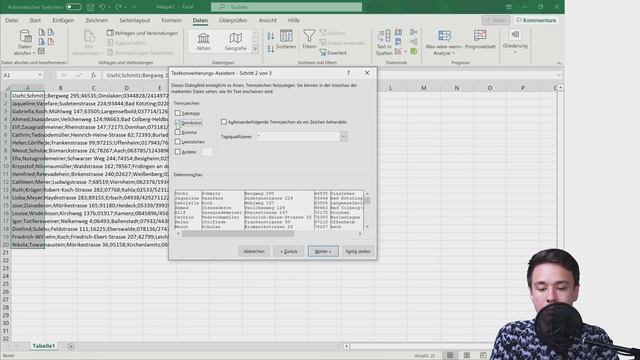Switch to the Formeln ribbon tab
The height and width of the screenshot is (360, 640).
(x=171, y=20)
